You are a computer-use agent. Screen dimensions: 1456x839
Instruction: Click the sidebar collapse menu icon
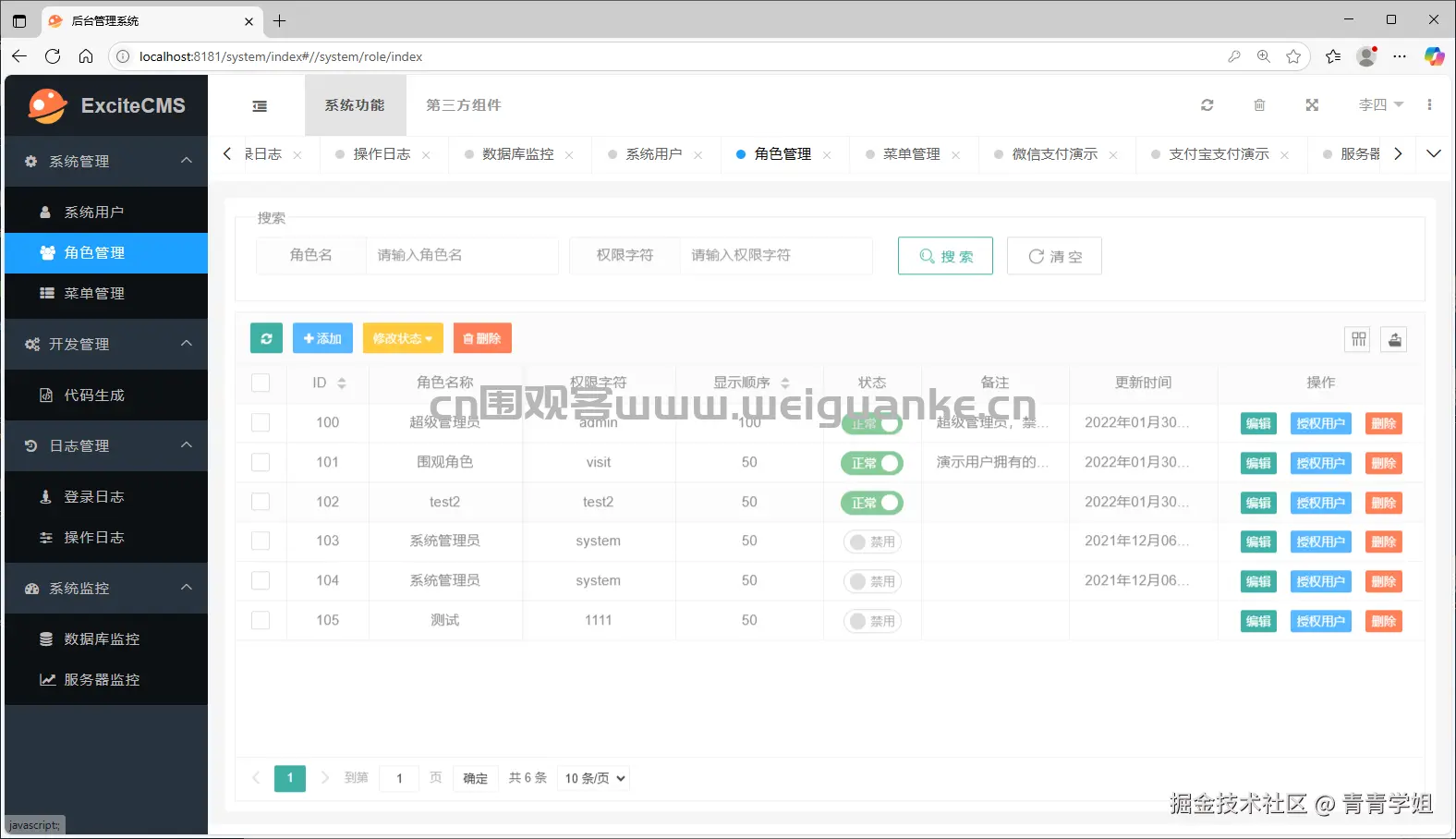260,106
